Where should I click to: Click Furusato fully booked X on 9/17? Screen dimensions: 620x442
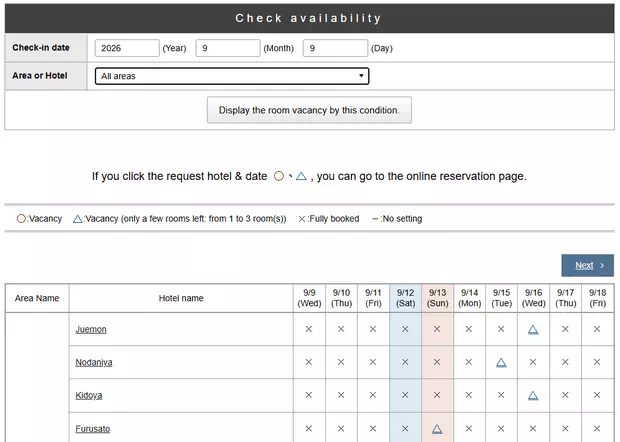pyautogui.click(x=565, y=428)
